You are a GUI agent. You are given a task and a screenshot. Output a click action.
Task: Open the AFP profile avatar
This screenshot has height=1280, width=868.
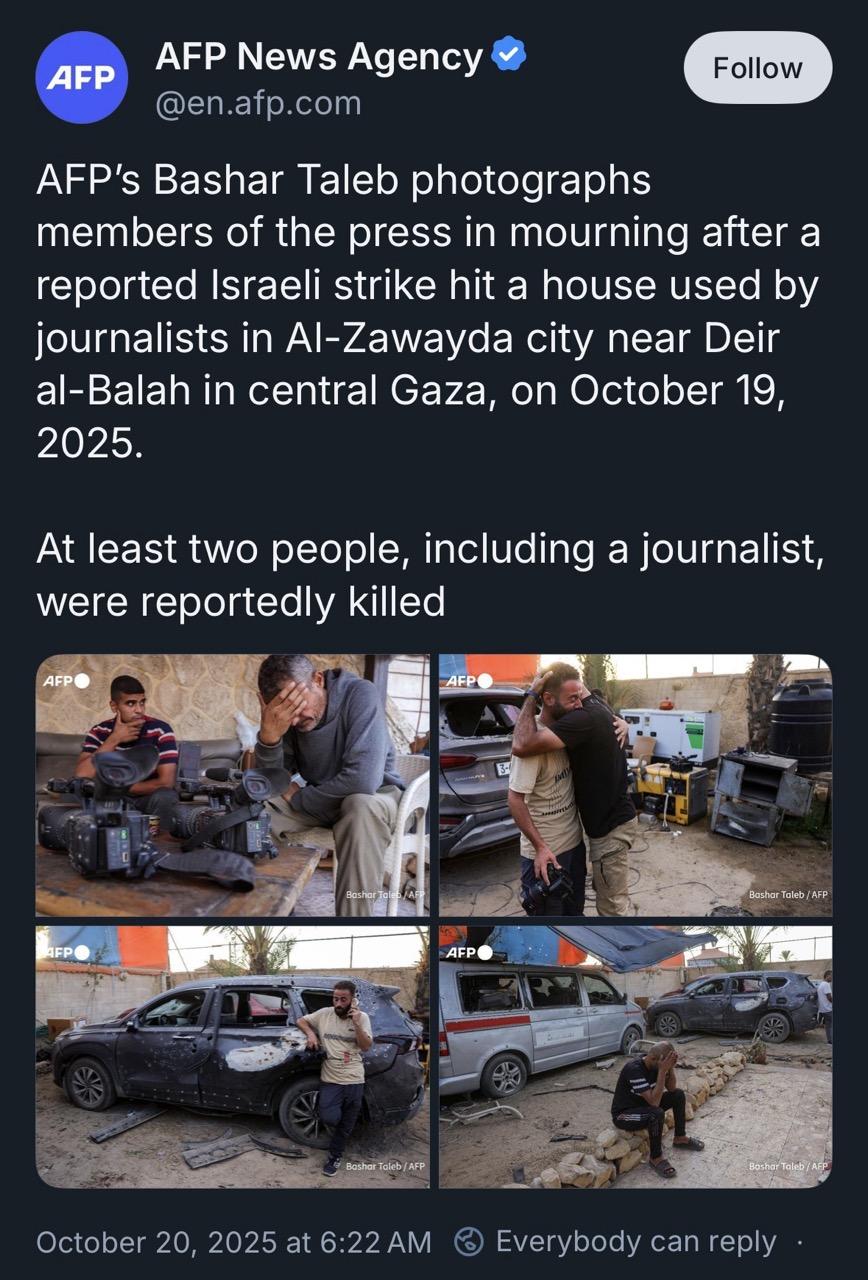(x=82, y=77)
